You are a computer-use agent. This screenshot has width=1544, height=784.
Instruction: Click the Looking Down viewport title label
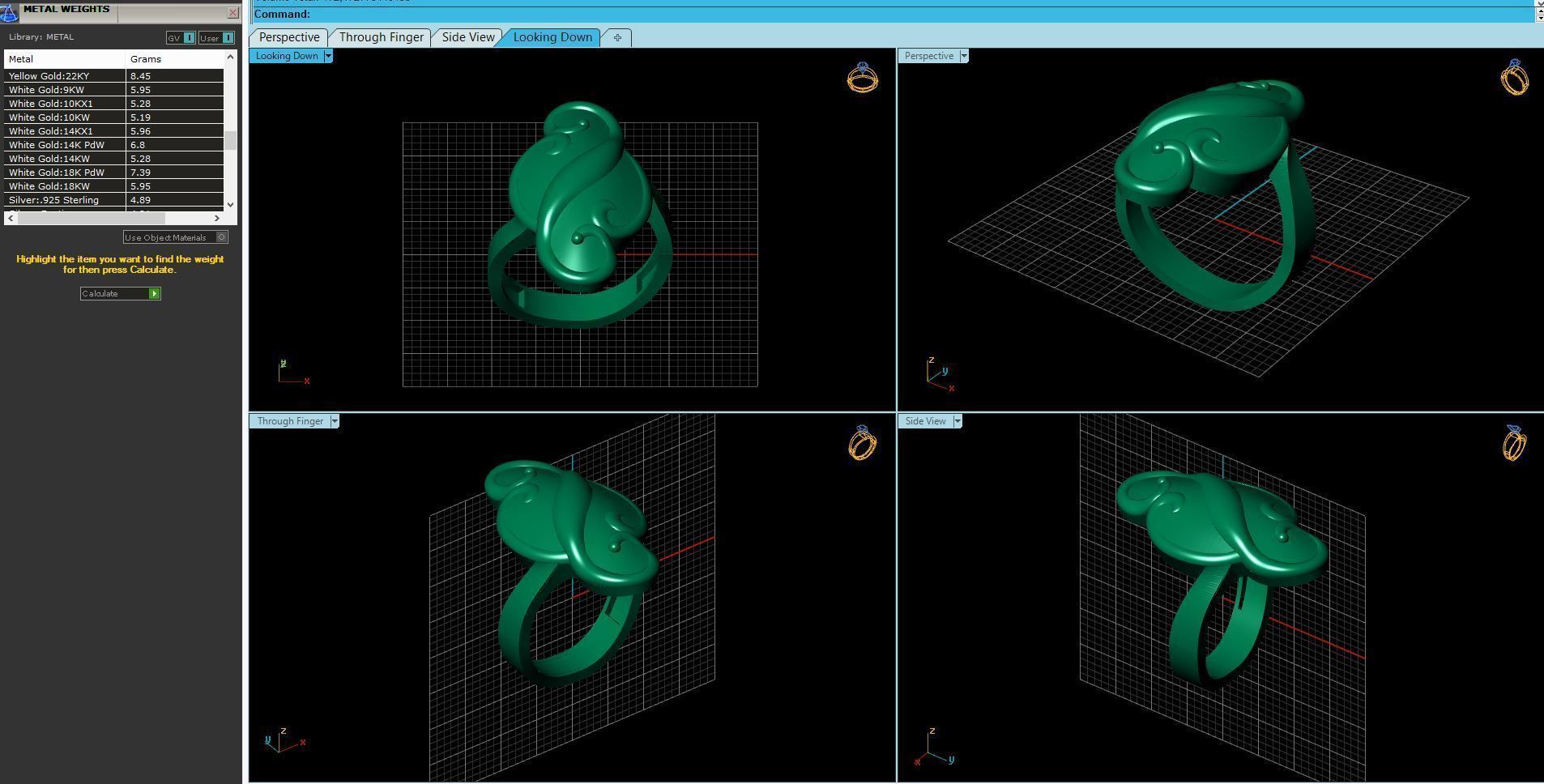287,56
